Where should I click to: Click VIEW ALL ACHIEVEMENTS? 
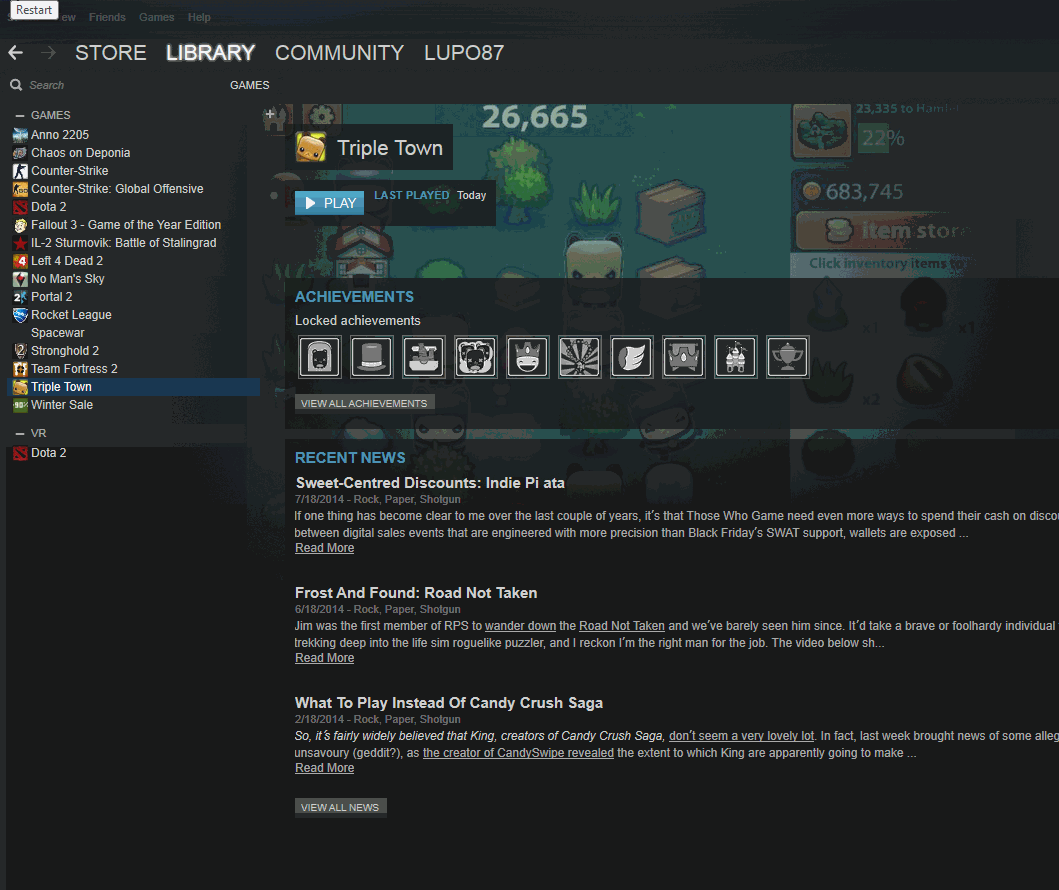tap(363, 402)
